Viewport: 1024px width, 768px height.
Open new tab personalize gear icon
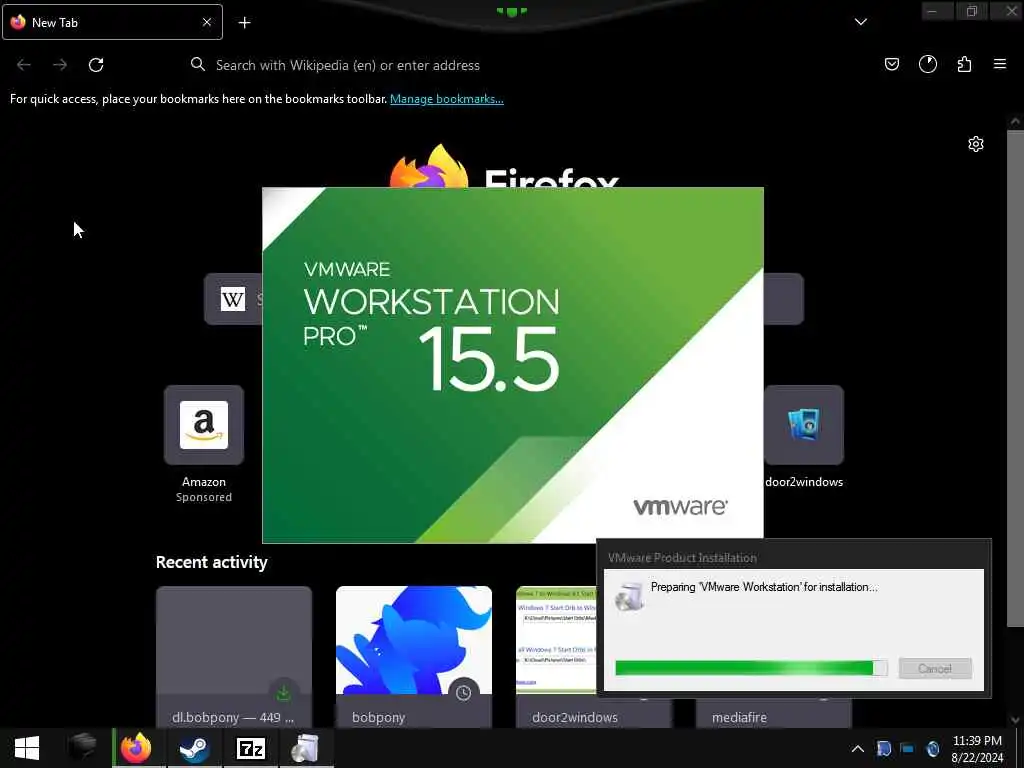coord(976,144)
